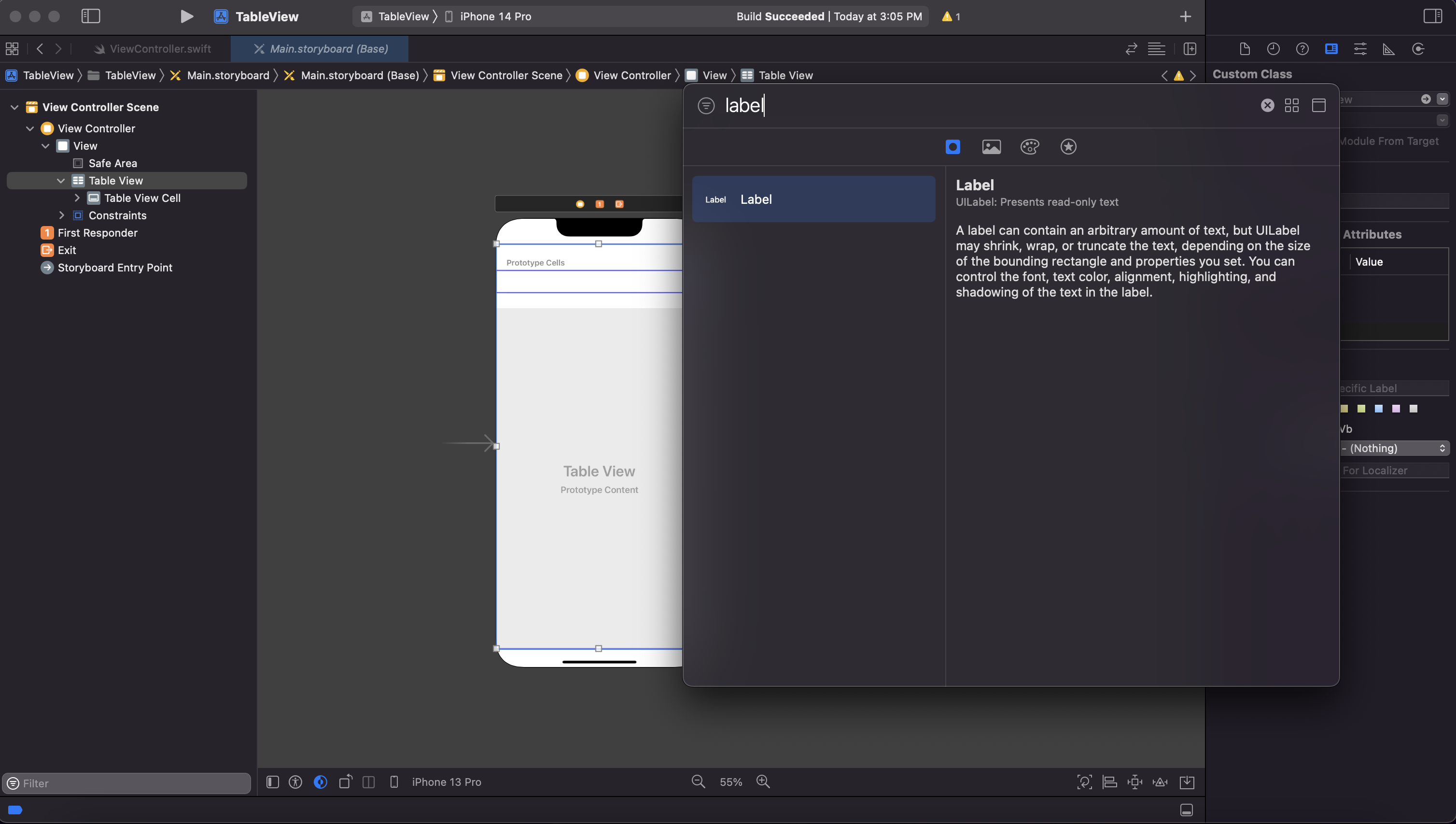Open the (Nothing) popup dropdown
Screen dimensions: 1456x824
click(1394, 448)
